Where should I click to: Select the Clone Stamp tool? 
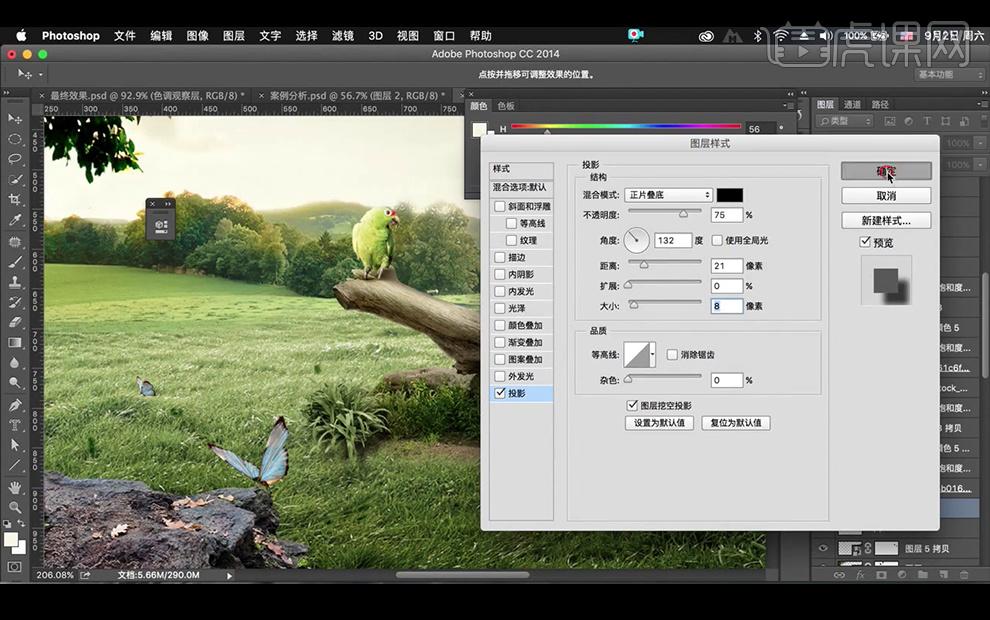(x=15, y=282)
